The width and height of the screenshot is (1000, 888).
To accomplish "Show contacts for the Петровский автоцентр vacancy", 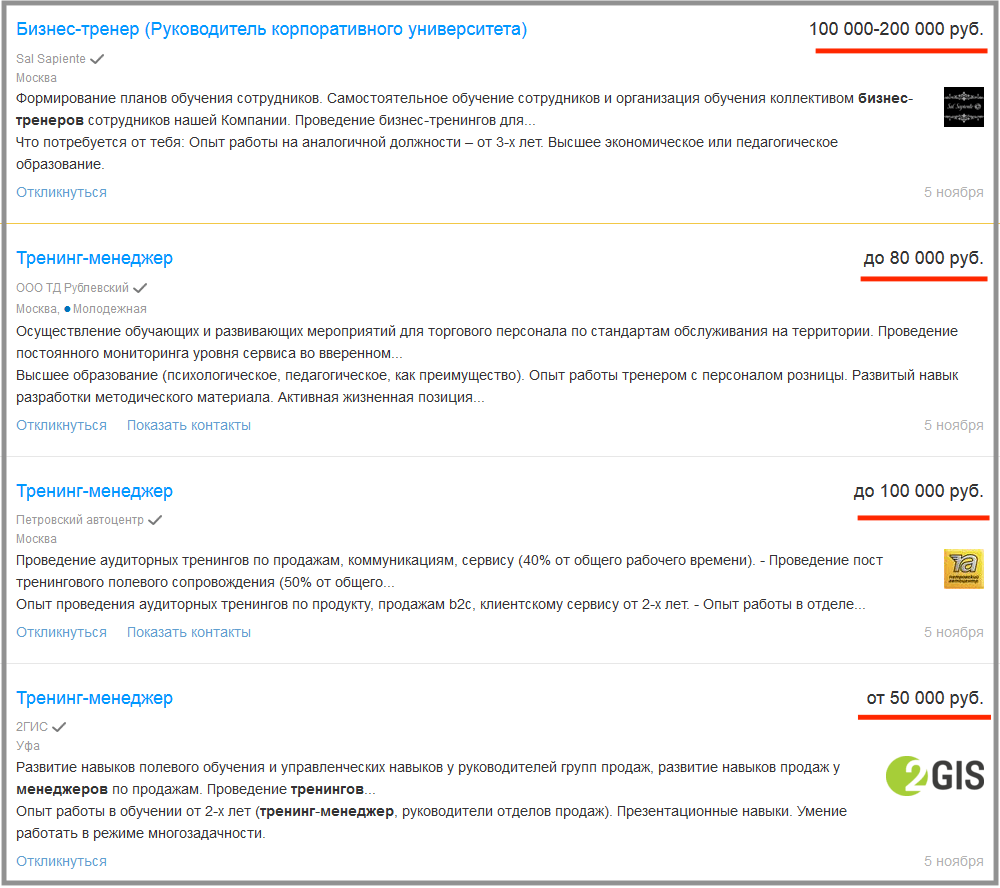I will [188, 632].
